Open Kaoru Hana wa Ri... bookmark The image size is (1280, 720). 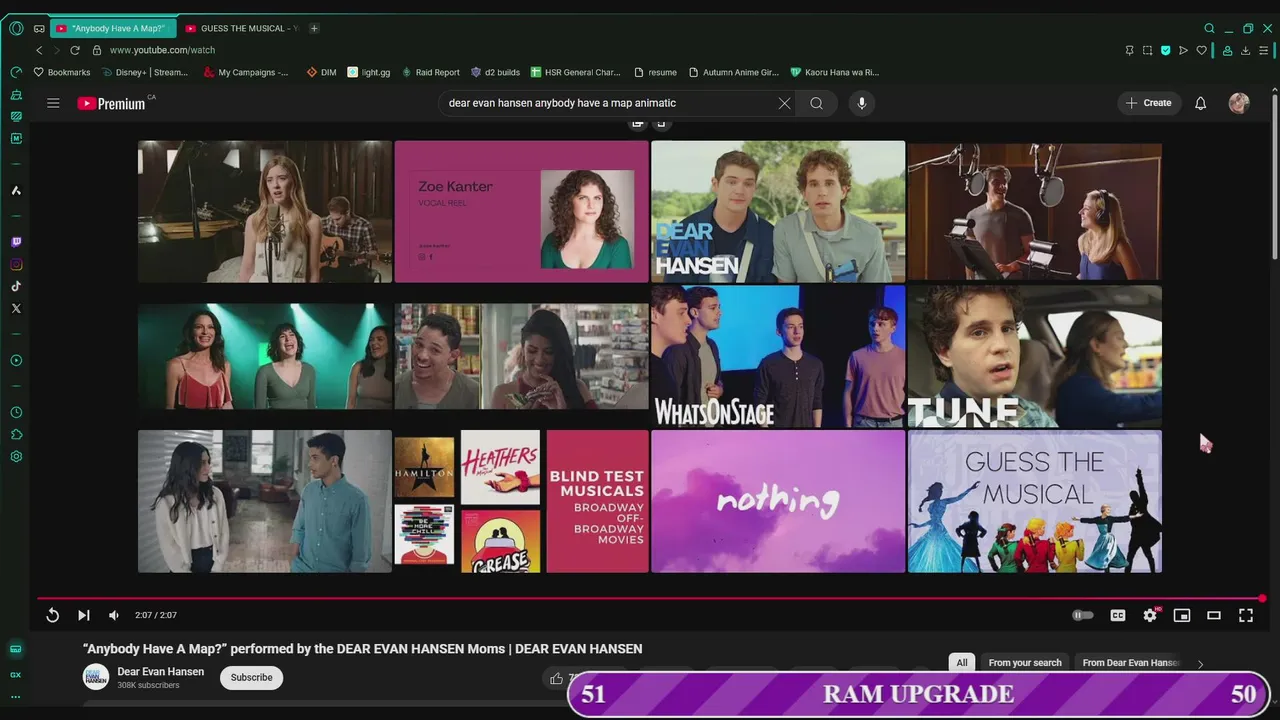[x=834, y=72]
